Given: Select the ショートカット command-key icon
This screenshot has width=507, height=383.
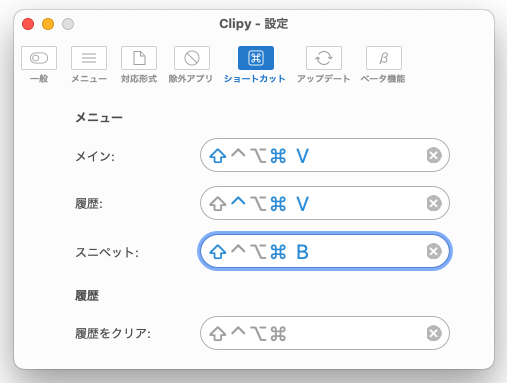Looking at the screenshot, I should 256,58.
